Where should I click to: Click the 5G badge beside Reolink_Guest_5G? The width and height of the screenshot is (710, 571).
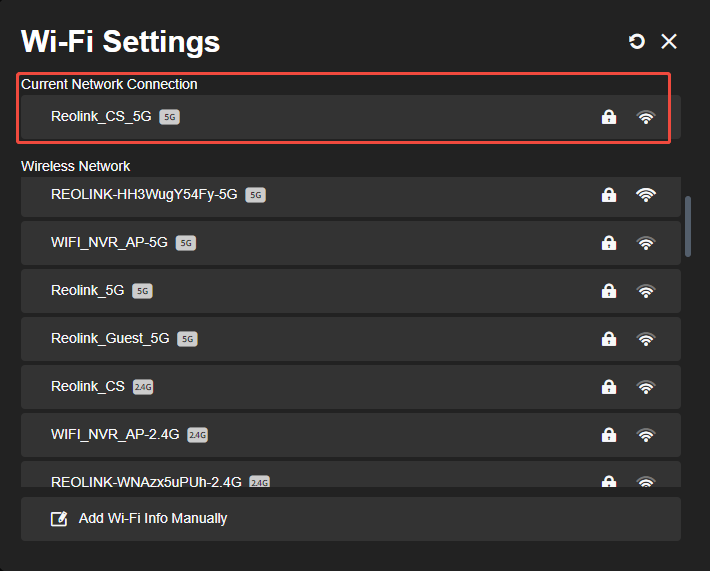click(187, 339)
